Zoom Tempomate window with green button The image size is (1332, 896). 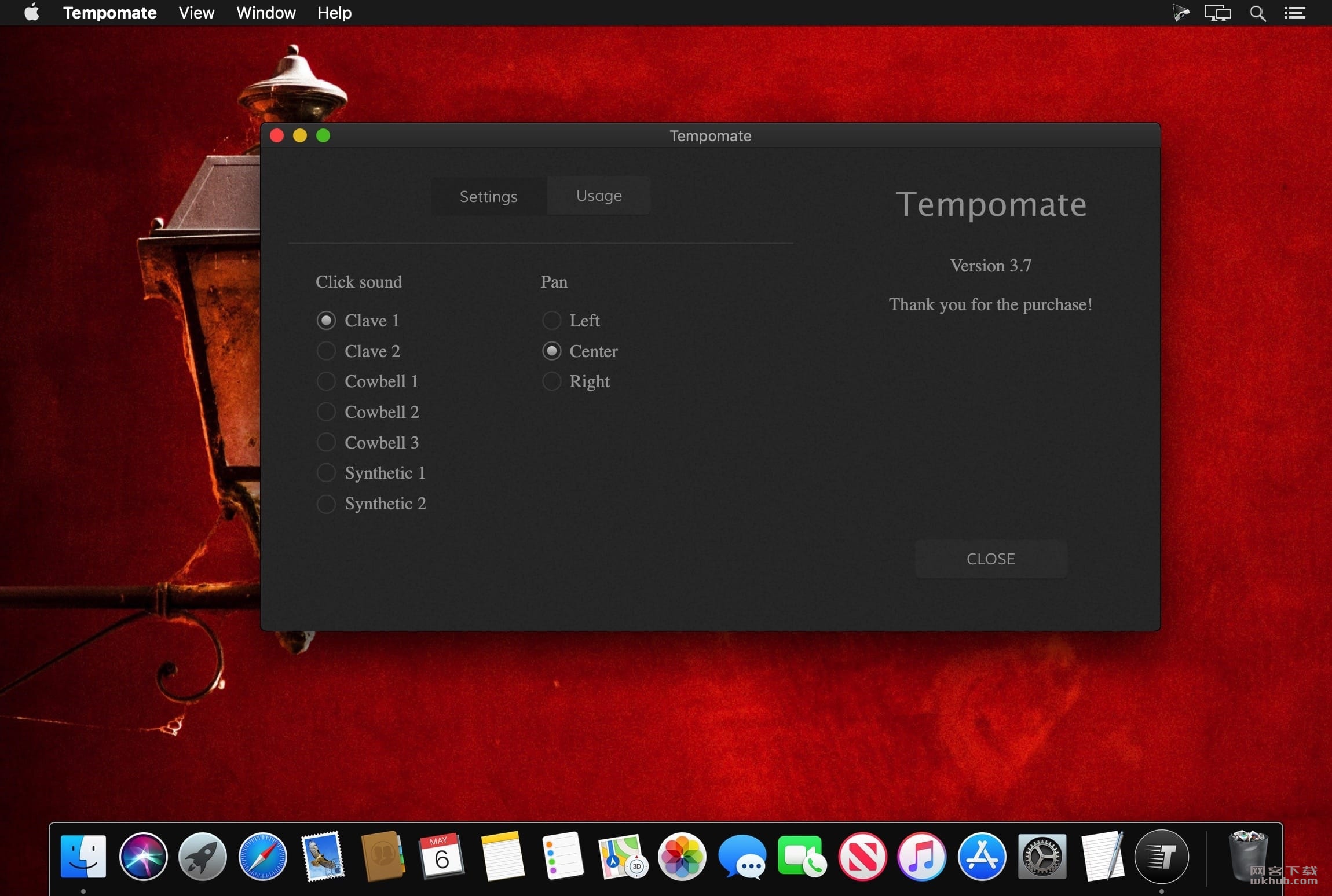tap(323, 135)
